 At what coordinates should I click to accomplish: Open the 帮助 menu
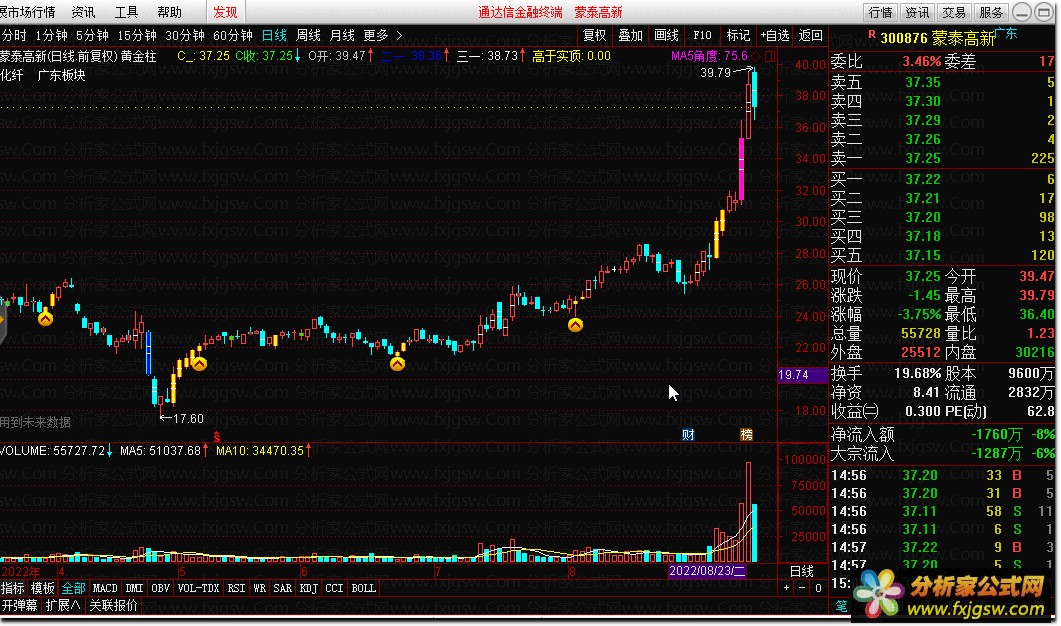pyautogui.click(x=169, y=12)
